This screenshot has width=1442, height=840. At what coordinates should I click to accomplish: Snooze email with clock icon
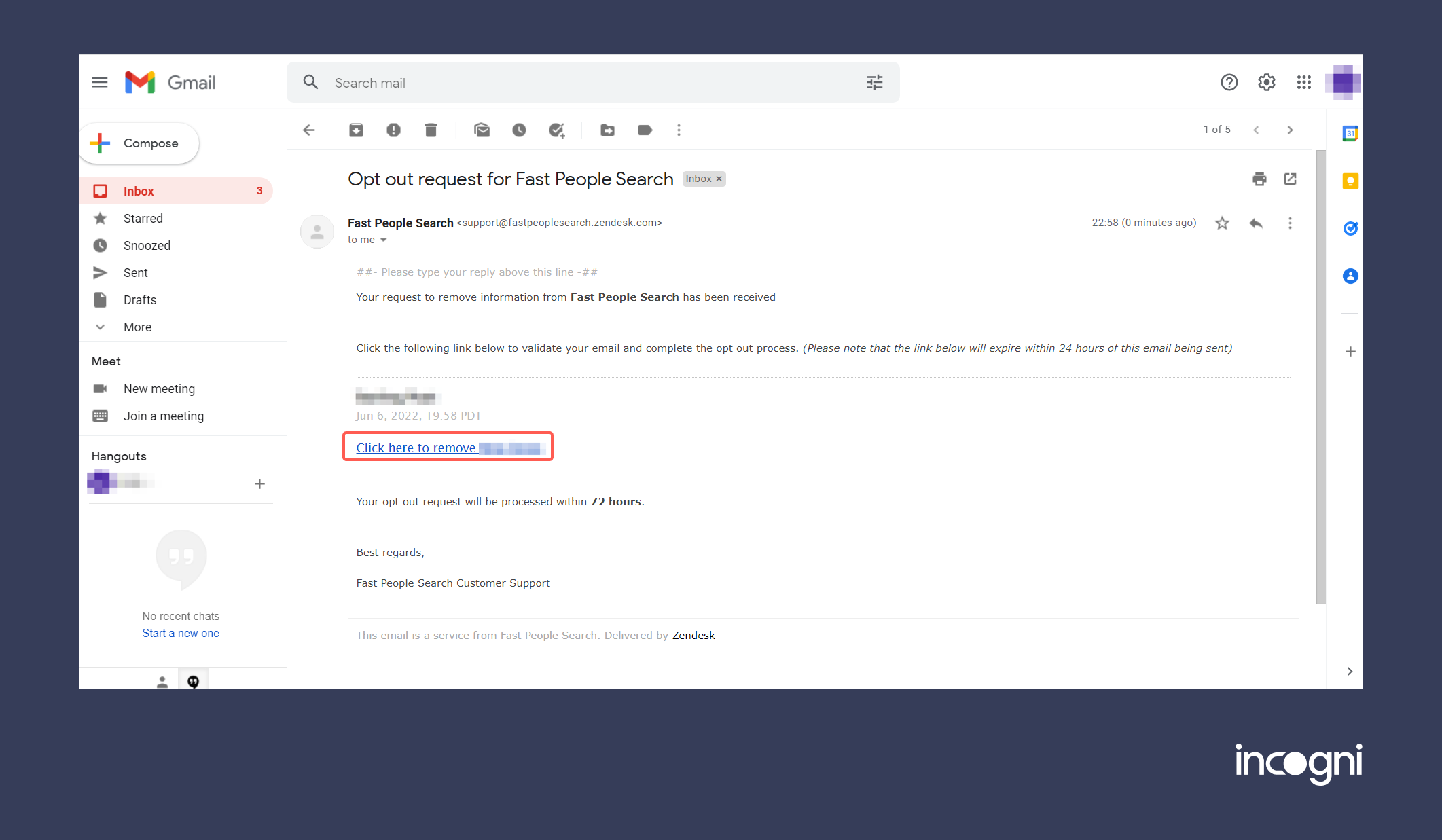tap(519, 130)
